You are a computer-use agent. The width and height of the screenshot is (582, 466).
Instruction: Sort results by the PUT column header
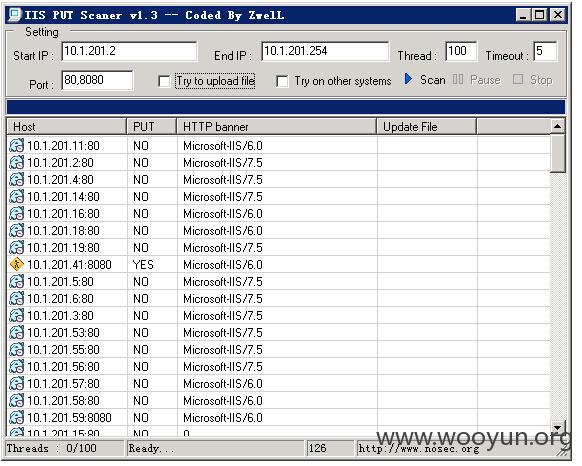(x=151, y=127)
